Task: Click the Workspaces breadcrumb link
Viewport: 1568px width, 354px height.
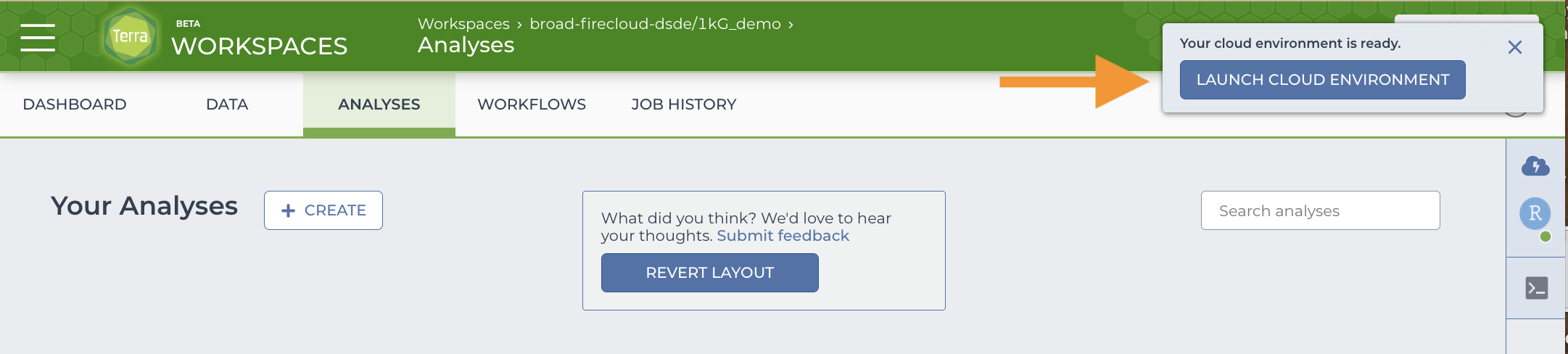Action: point(463,24)
